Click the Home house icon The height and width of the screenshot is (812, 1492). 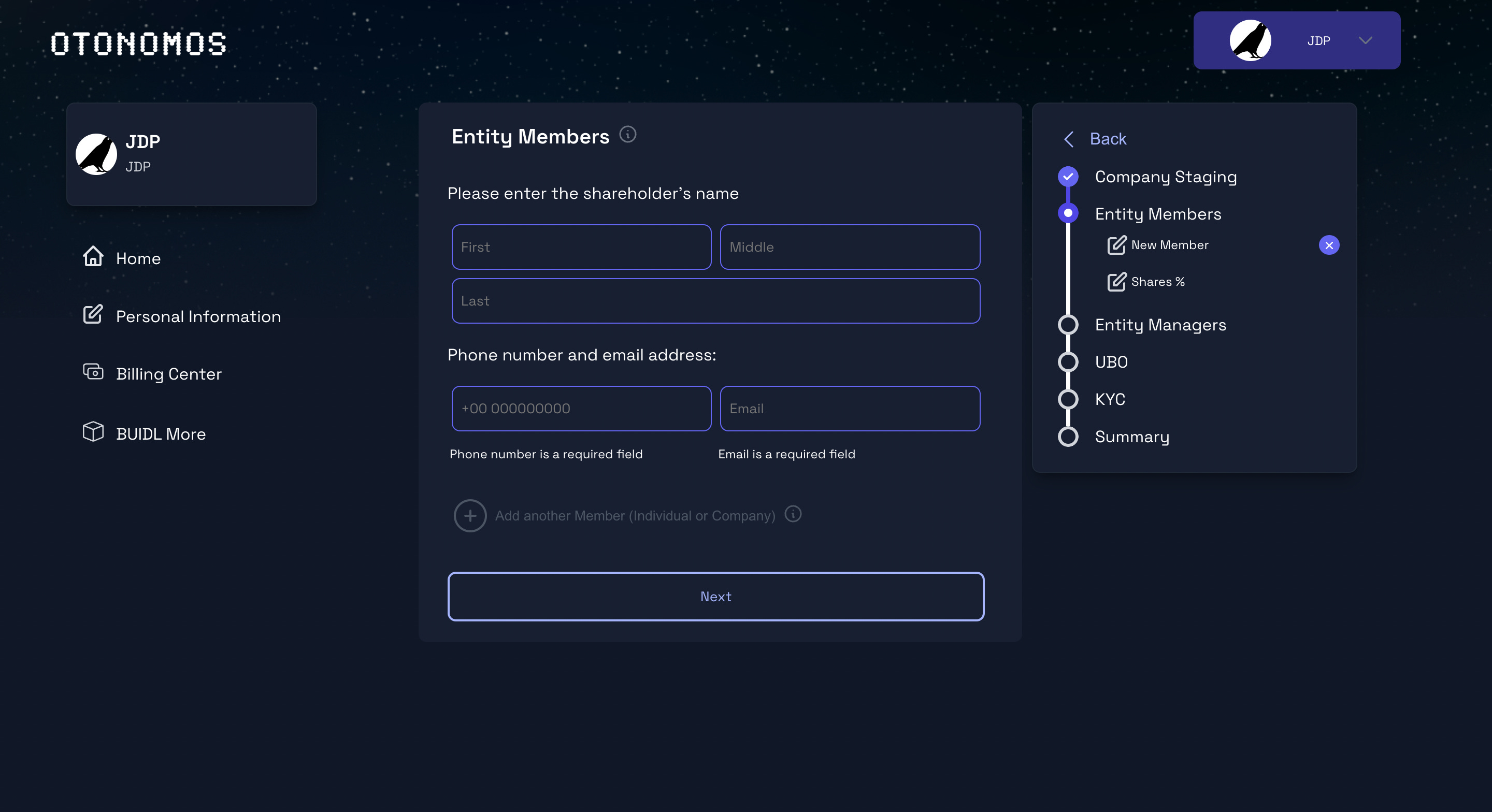pos(93,256)
